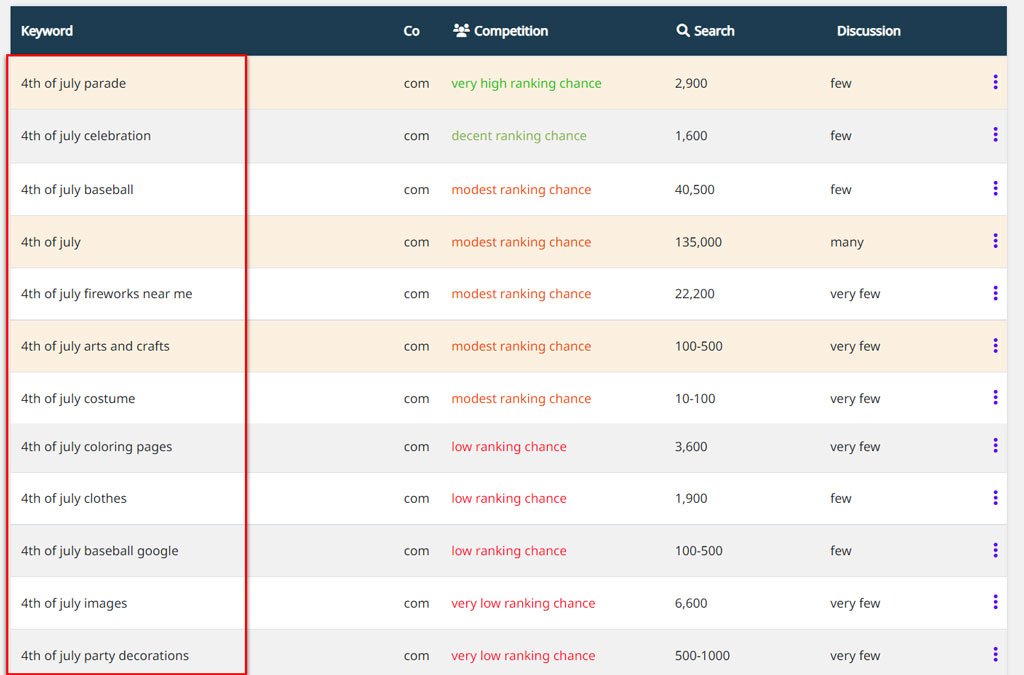The width and height of the screenshot is (1024, 675).
Task: Click search volume 1,900
Action: 691,499
